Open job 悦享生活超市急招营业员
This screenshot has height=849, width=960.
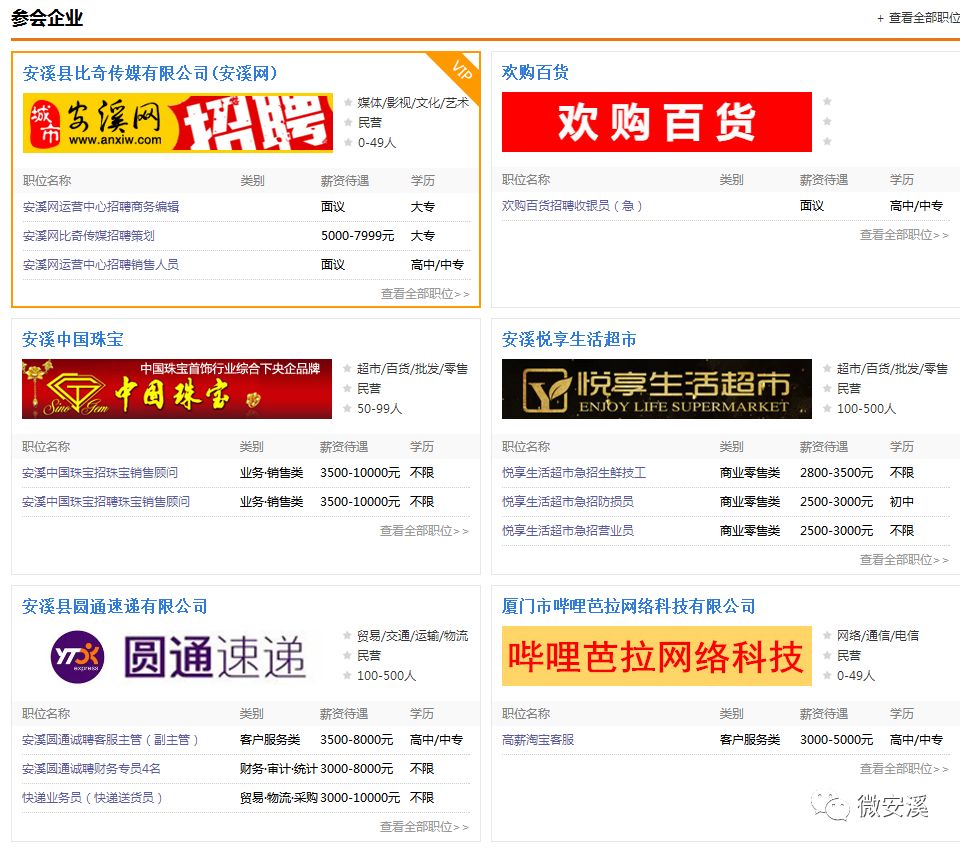(568, 530)
